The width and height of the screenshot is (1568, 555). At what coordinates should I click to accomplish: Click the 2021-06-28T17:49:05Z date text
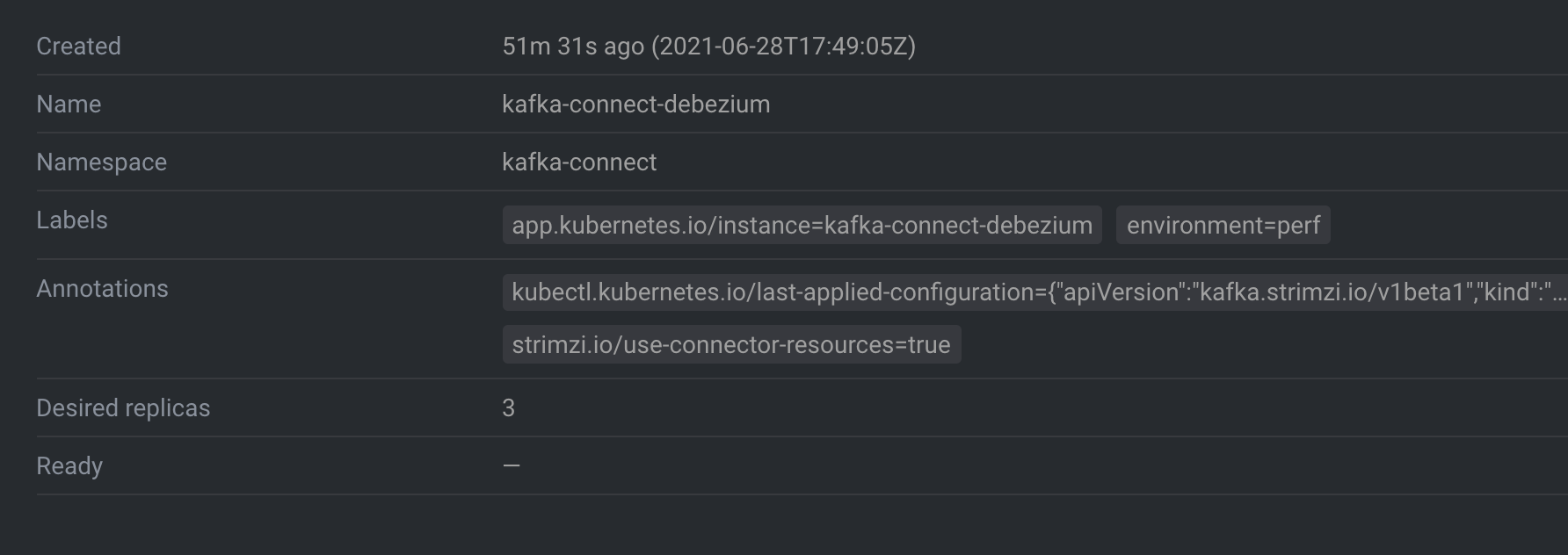point(783,47)
